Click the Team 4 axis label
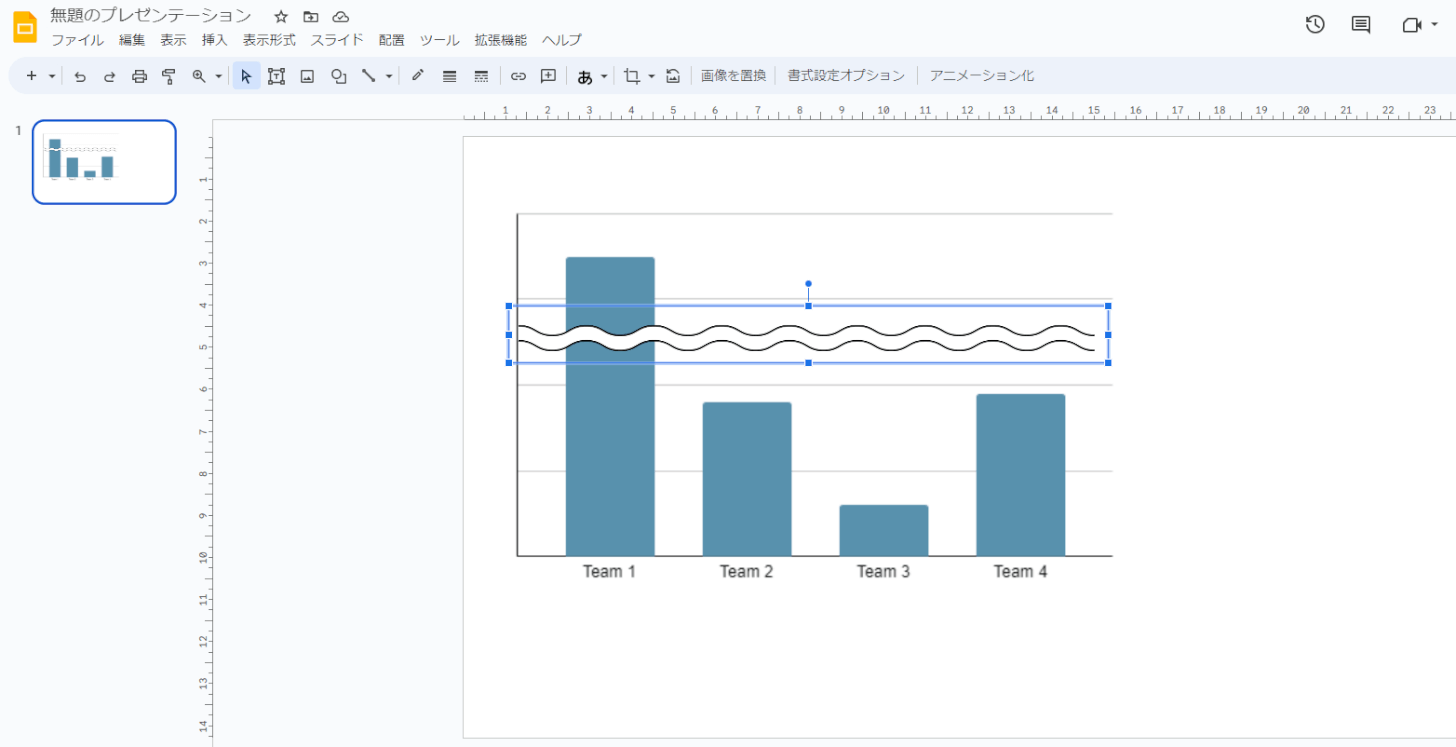Viewport: 1456px width, 747px height. (1021, 572)
